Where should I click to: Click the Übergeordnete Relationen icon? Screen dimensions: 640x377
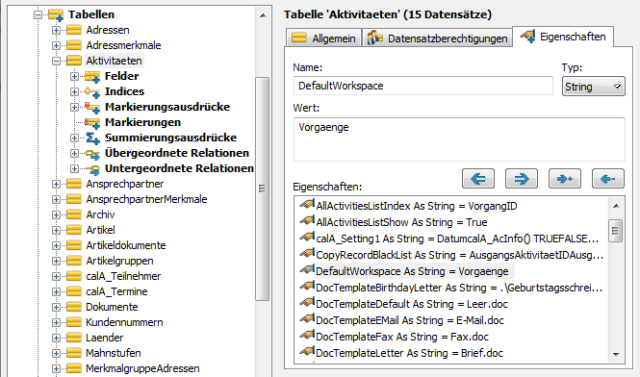pos(92,153)
